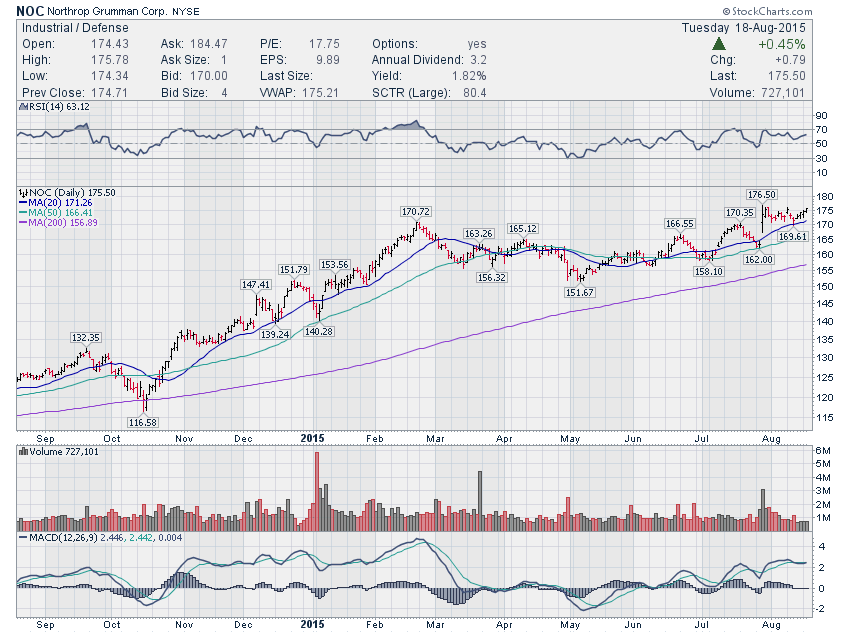The image size is (850, 633).
Task: Click the date Tuesday 18-Aug-2015
Action: point(743,28)
